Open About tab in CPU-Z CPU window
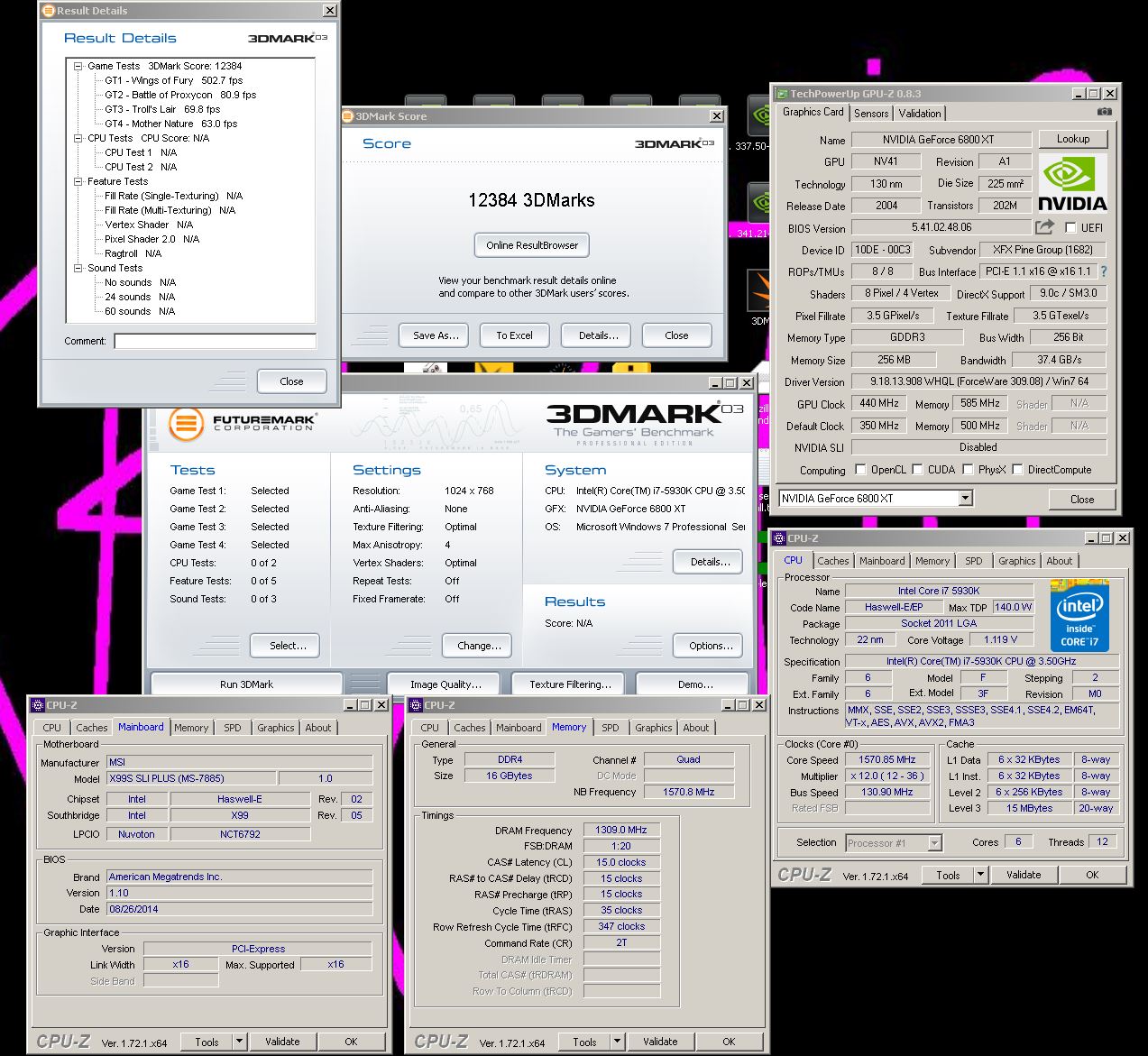The width and height of the screenshot is (1148, 1056). coord(1060,561)
